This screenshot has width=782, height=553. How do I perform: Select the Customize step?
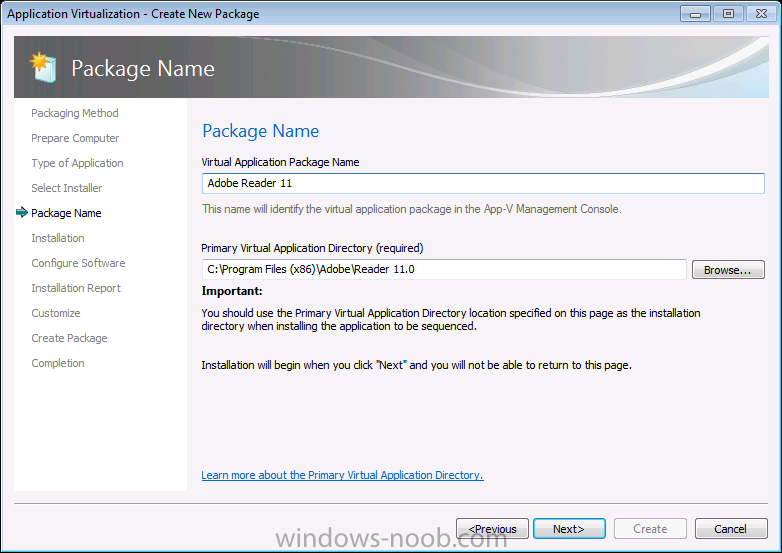point(56,313)
